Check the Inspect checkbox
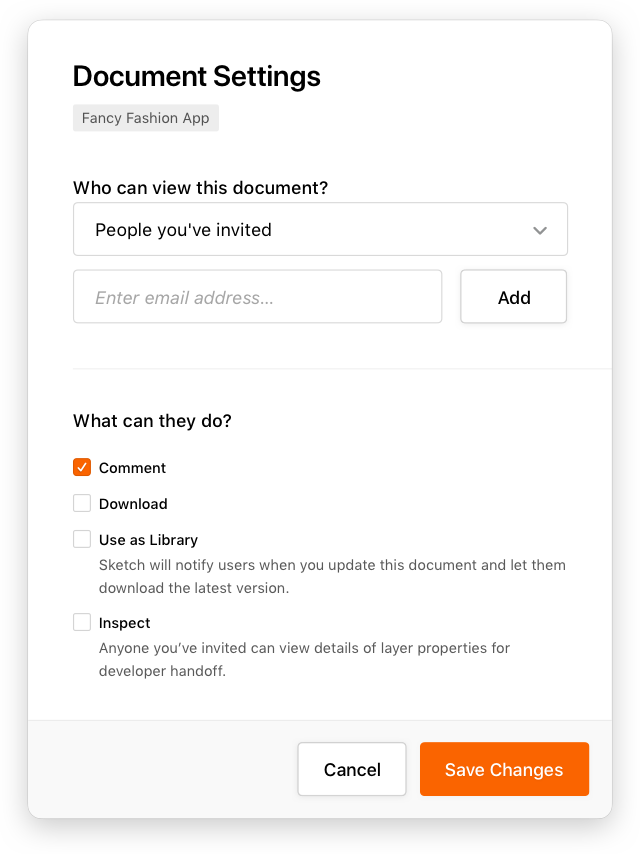Screen dimensions: 640x854 click(82, 622)
